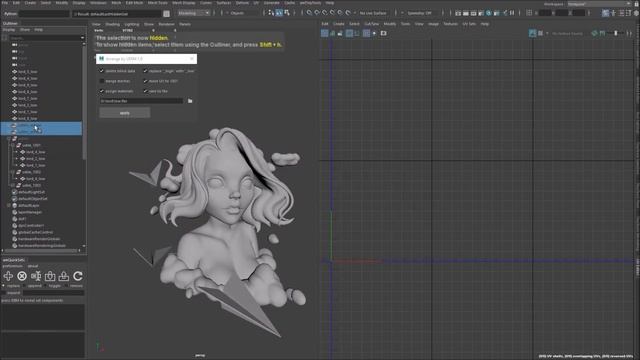Toggle the replace _high with _low checkbox
This screenshot has height=360, width=640.
145,71
